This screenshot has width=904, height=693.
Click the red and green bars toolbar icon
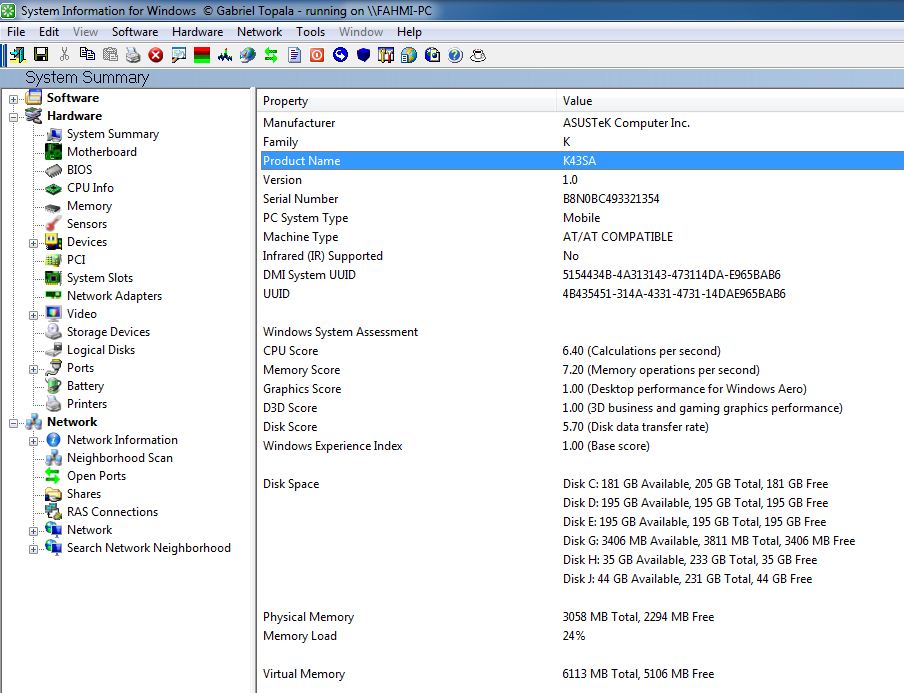click(202, 55)
